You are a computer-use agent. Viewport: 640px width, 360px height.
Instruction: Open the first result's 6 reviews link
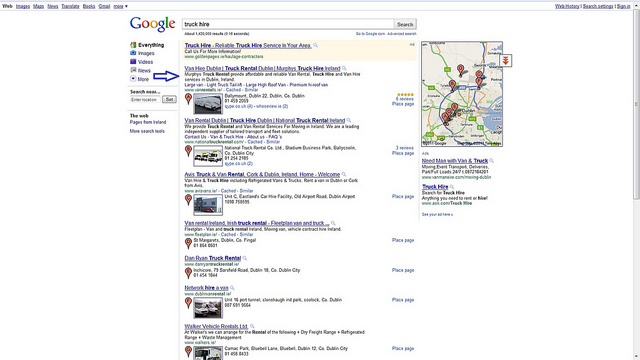click(x=404, y=99)
